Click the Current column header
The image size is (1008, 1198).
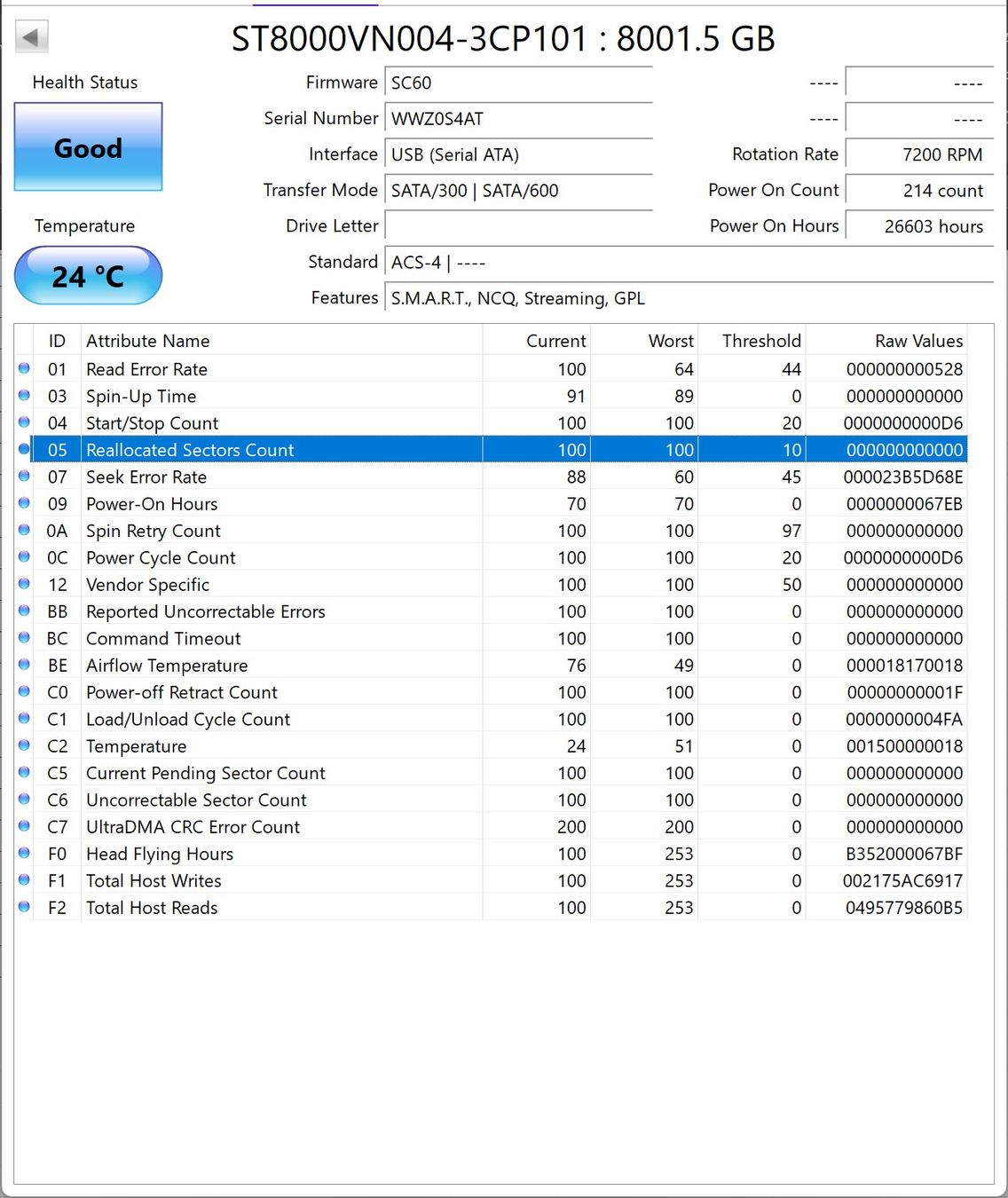[x=537, y=341]
